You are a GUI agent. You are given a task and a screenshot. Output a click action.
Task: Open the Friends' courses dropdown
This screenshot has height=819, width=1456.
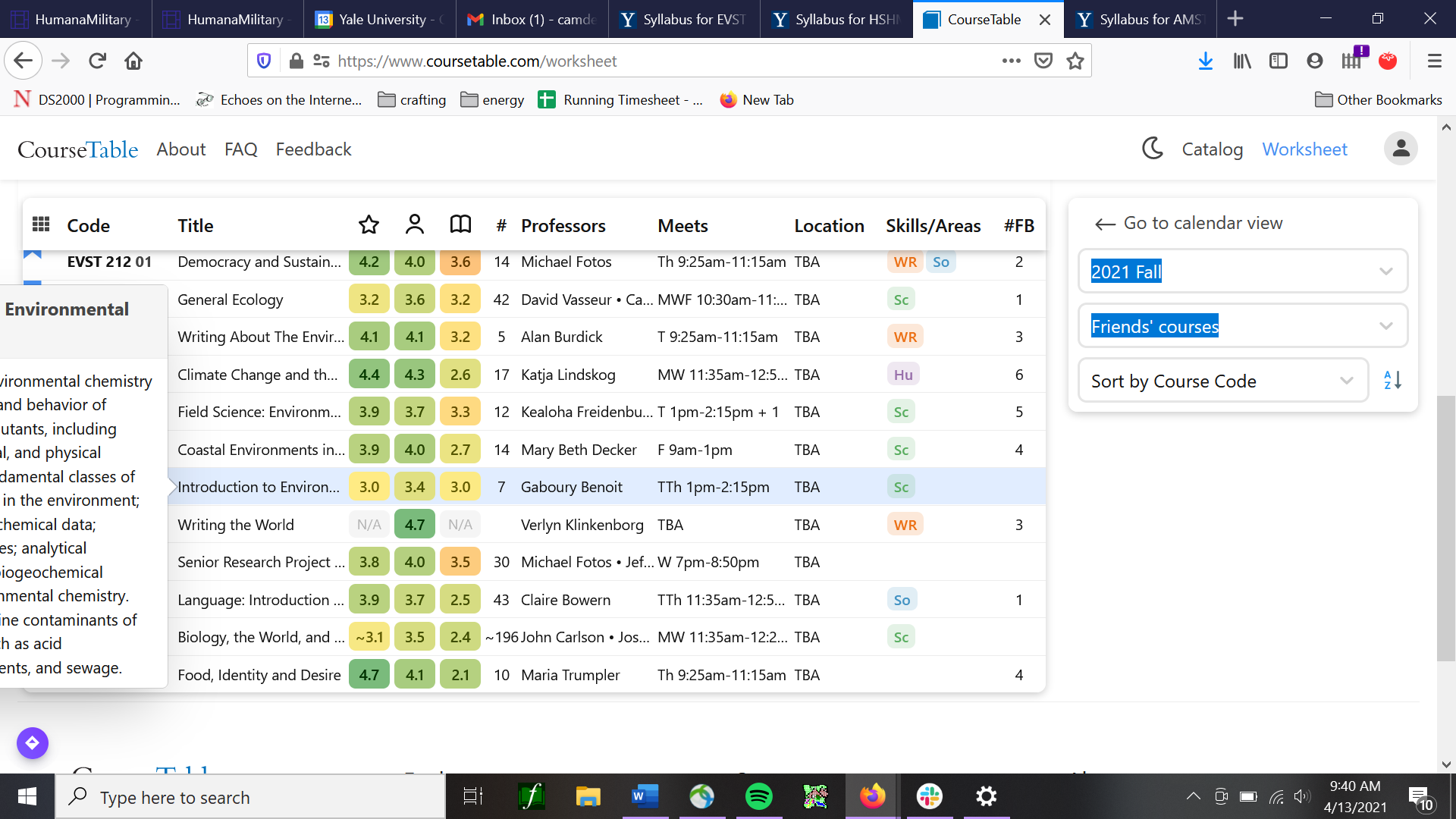1242,326
